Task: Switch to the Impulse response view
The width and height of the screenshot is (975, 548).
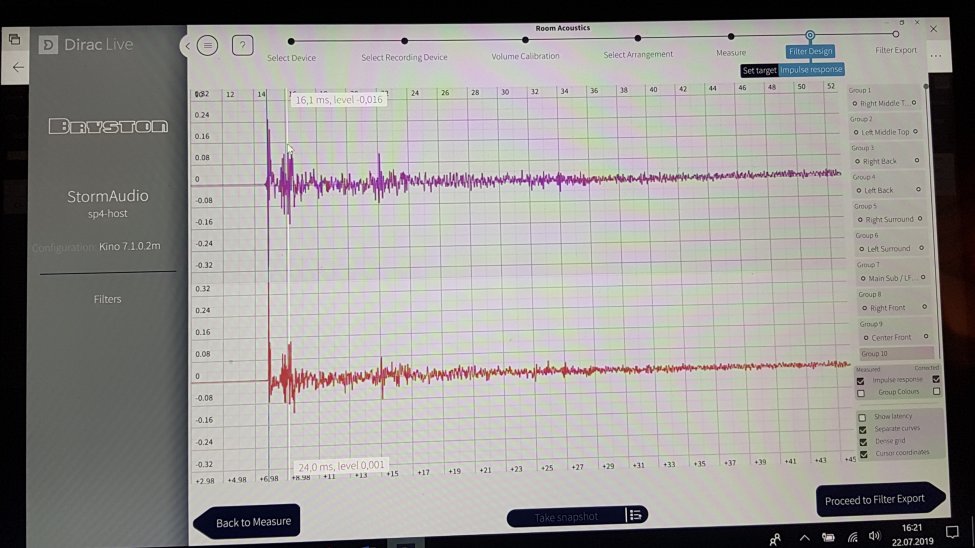Action: (x=811, y=70)
